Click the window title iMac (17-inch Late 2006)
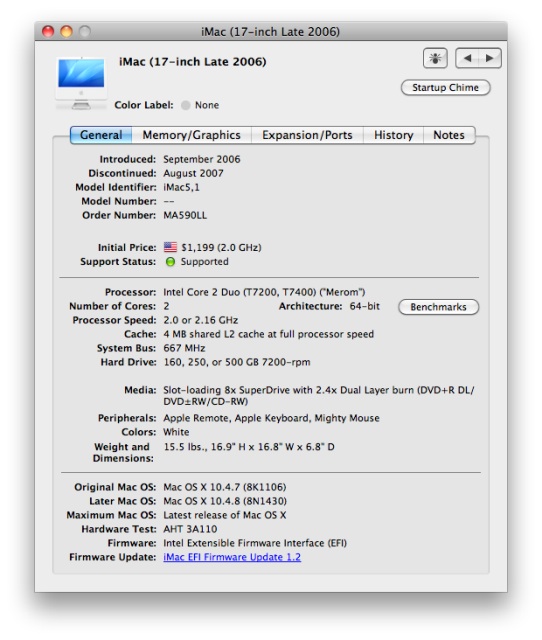The image size is (542, 640). point(270,32)
